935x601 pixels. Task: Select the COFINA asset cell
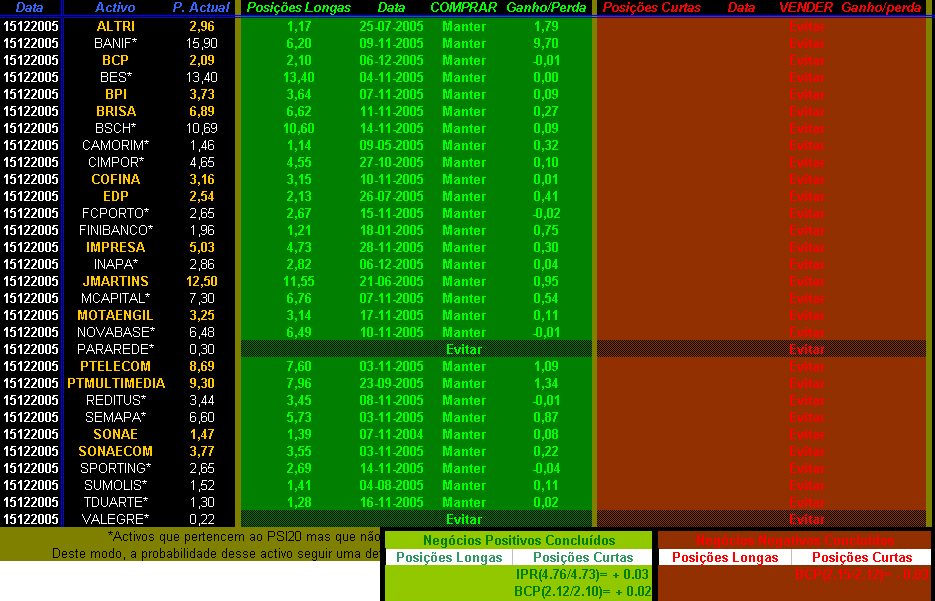(x=115, y=179)
